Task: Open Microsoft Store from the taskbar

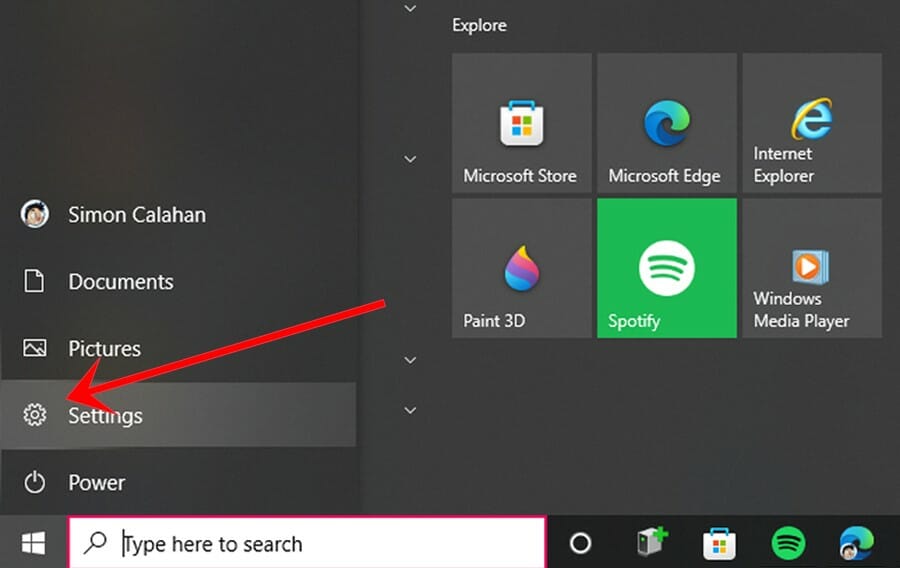Action: pos(719,543)
